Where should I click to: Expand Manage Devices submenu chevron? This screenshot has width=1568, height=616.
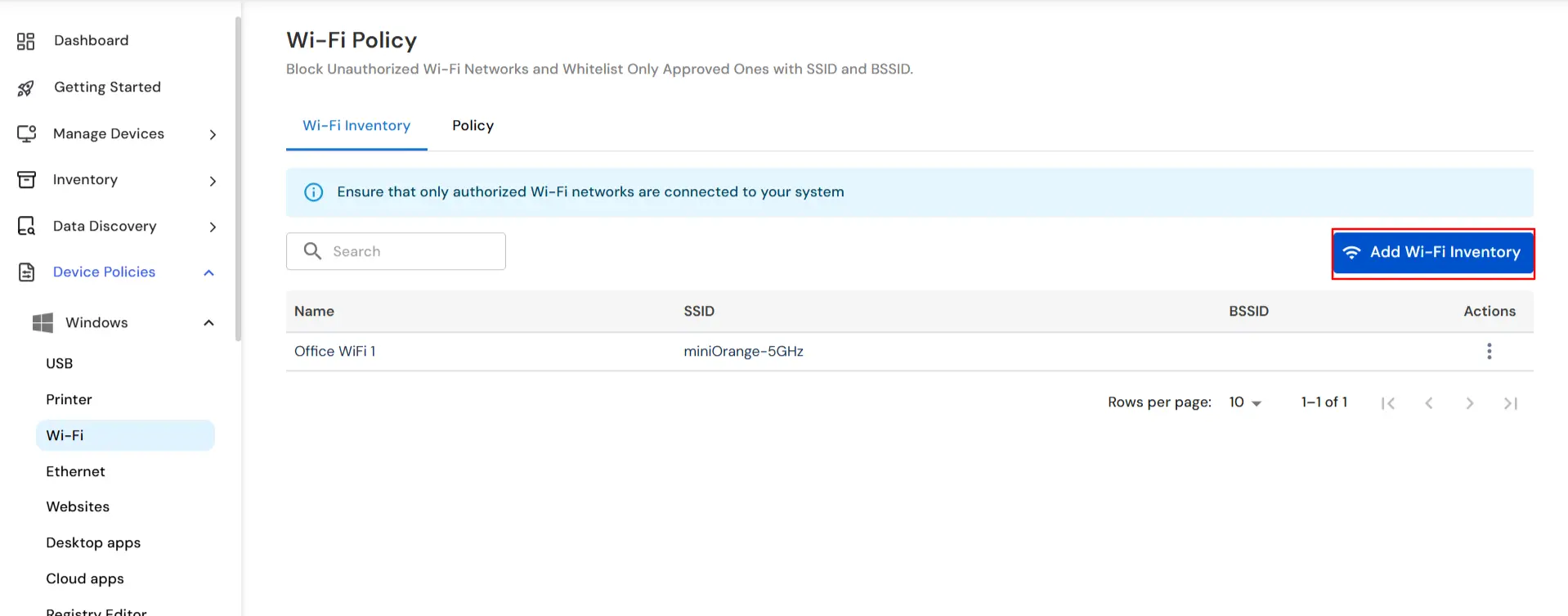pos(213,134)
